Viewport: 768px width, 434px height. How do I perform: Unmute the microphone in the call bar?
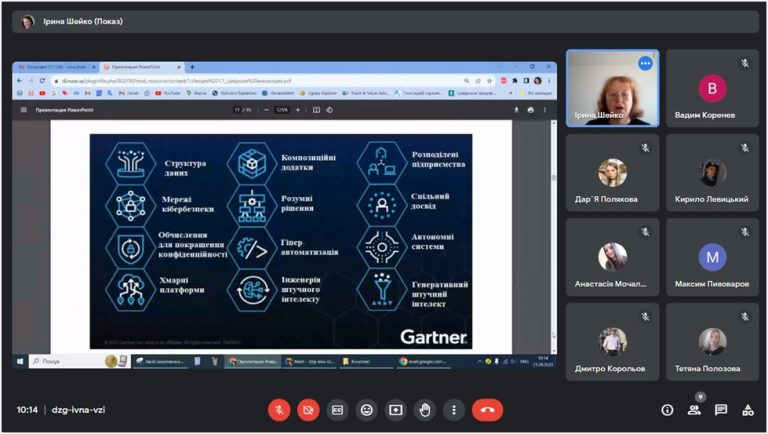tap(279, 410)
